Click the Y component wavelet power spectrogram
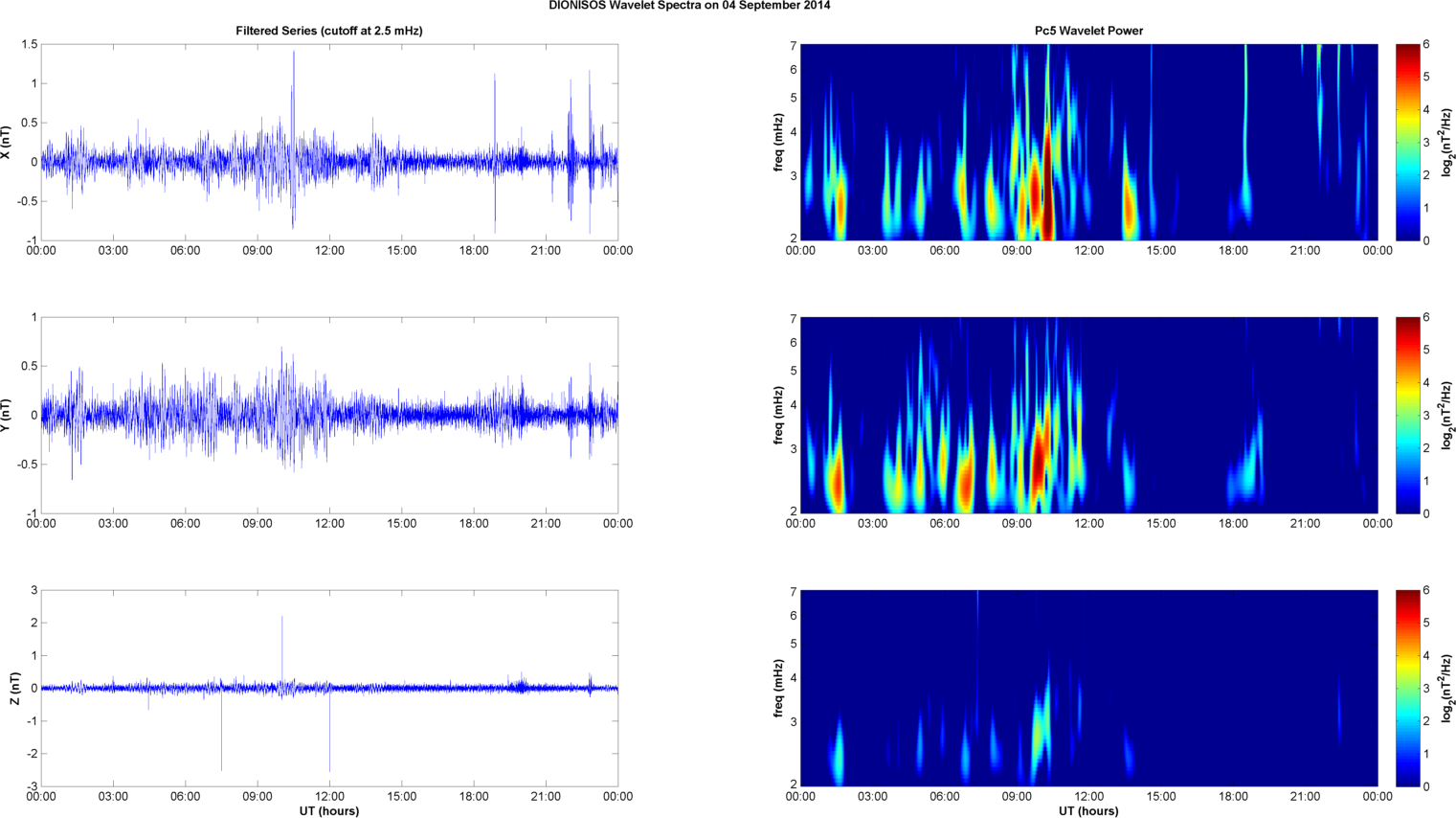The width and height of the screenshot is (1456, 818). (x=1088, y=415)
